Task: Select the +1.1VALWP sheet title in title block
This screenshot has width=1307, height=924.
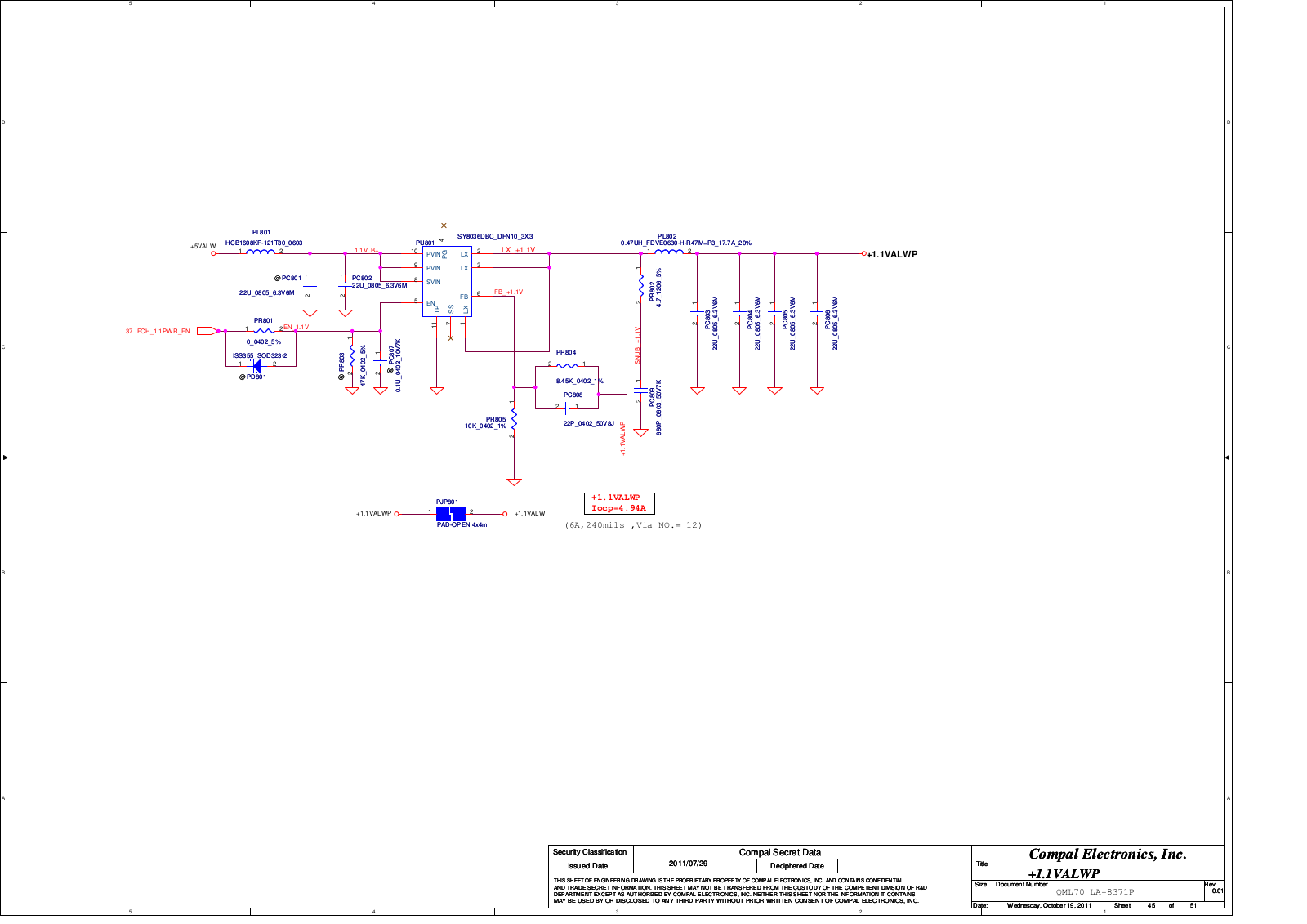Action: click(x=1064, y=873)
